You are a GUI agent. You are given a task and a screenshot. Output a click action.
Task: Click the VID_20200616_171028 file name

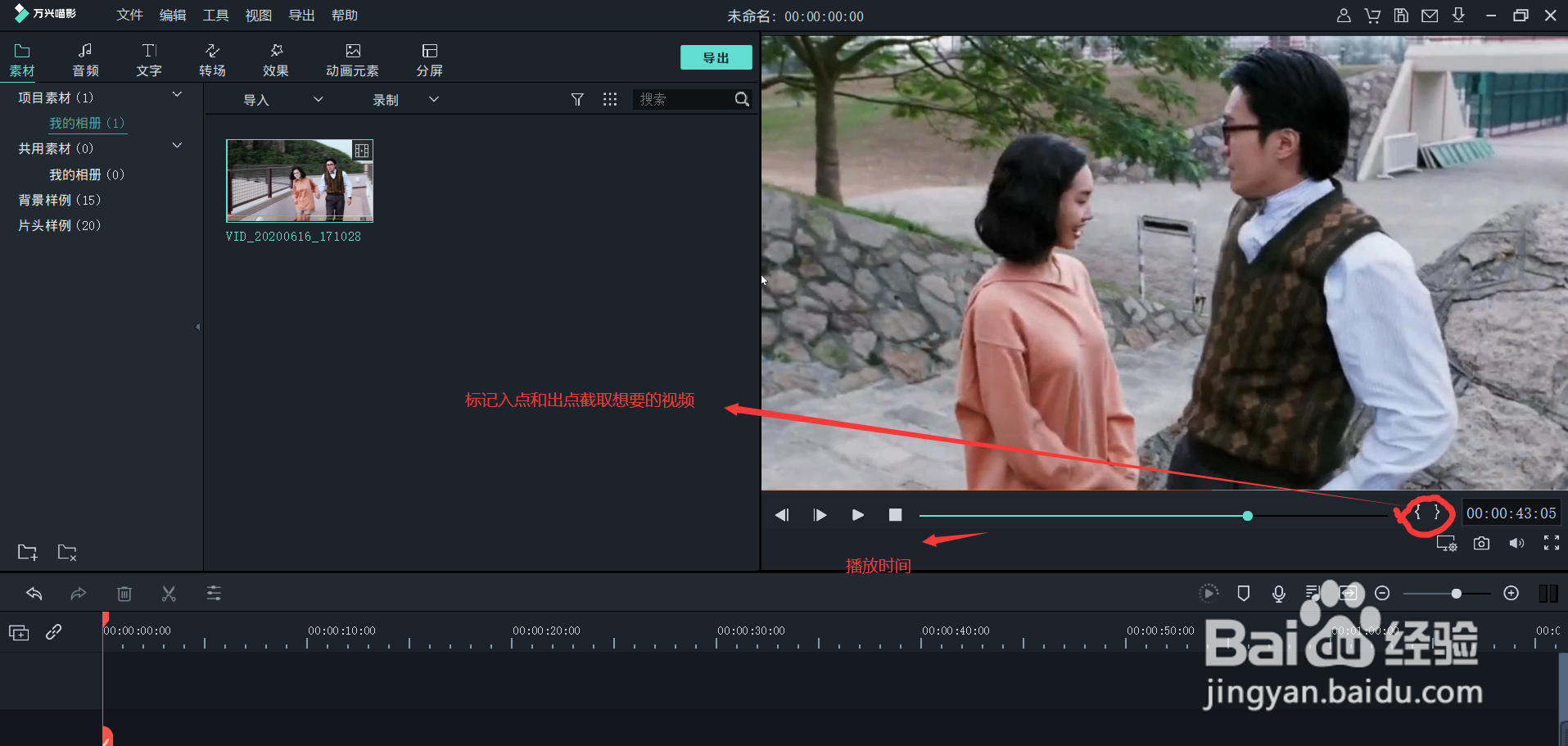tap(293, 237)
